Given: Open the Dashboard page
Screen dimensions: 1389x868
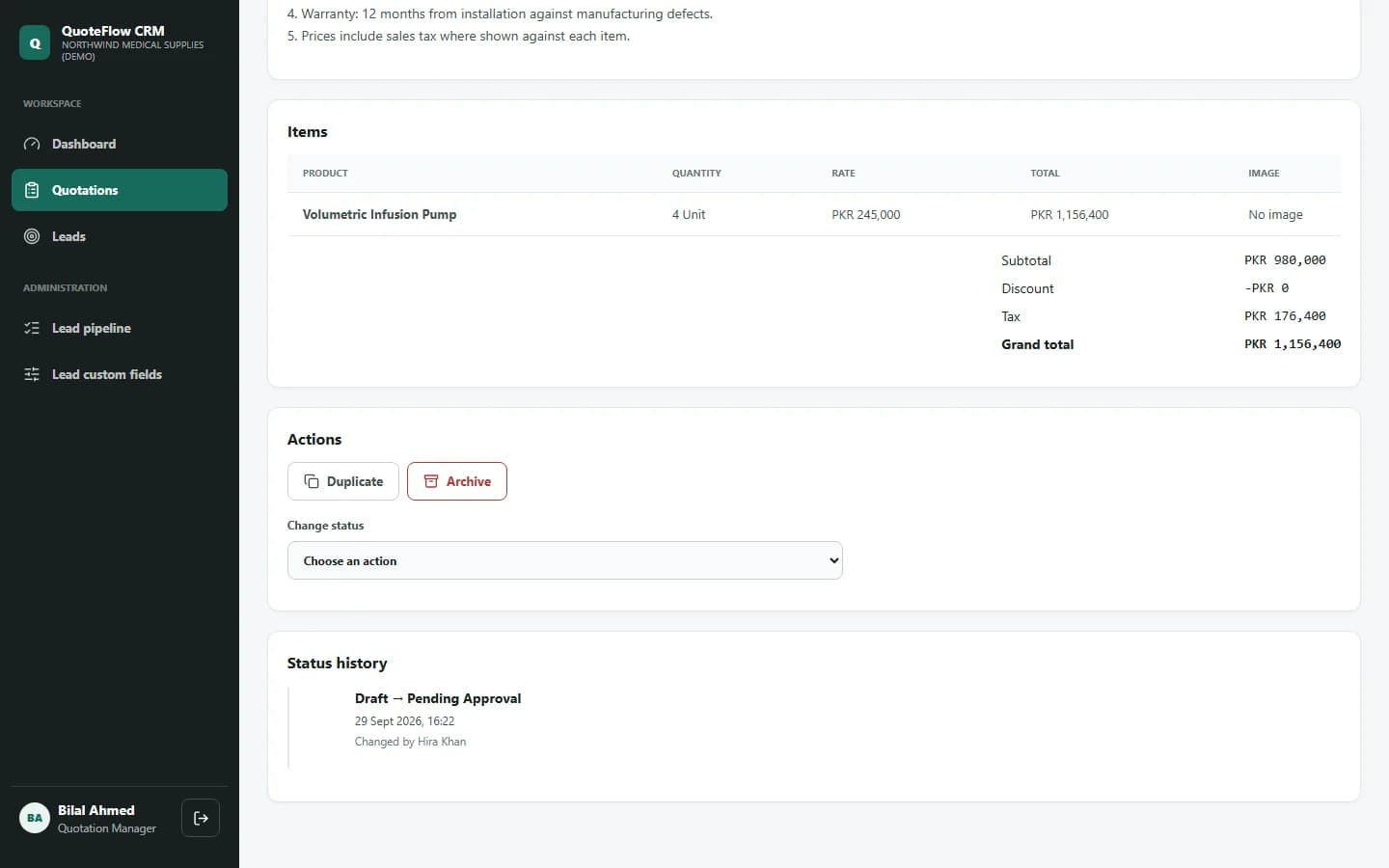Looking at the screenshot, I should [120, 144].
